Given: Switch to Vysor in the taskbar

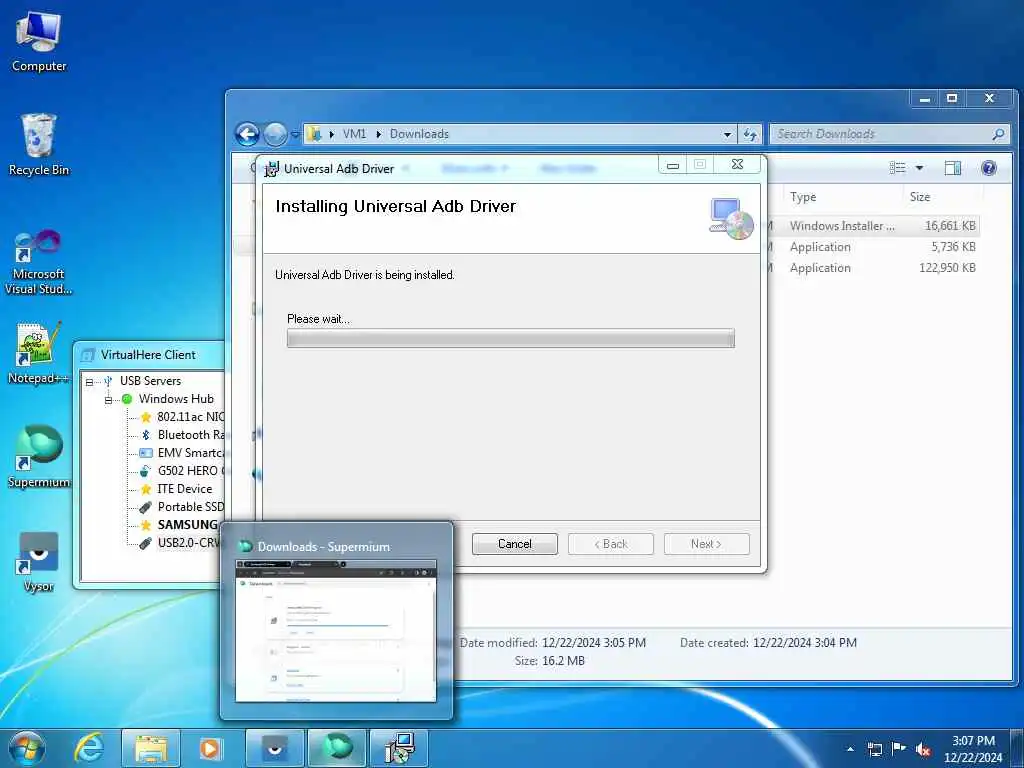Looking at the screenshot, I should point(275,748).
